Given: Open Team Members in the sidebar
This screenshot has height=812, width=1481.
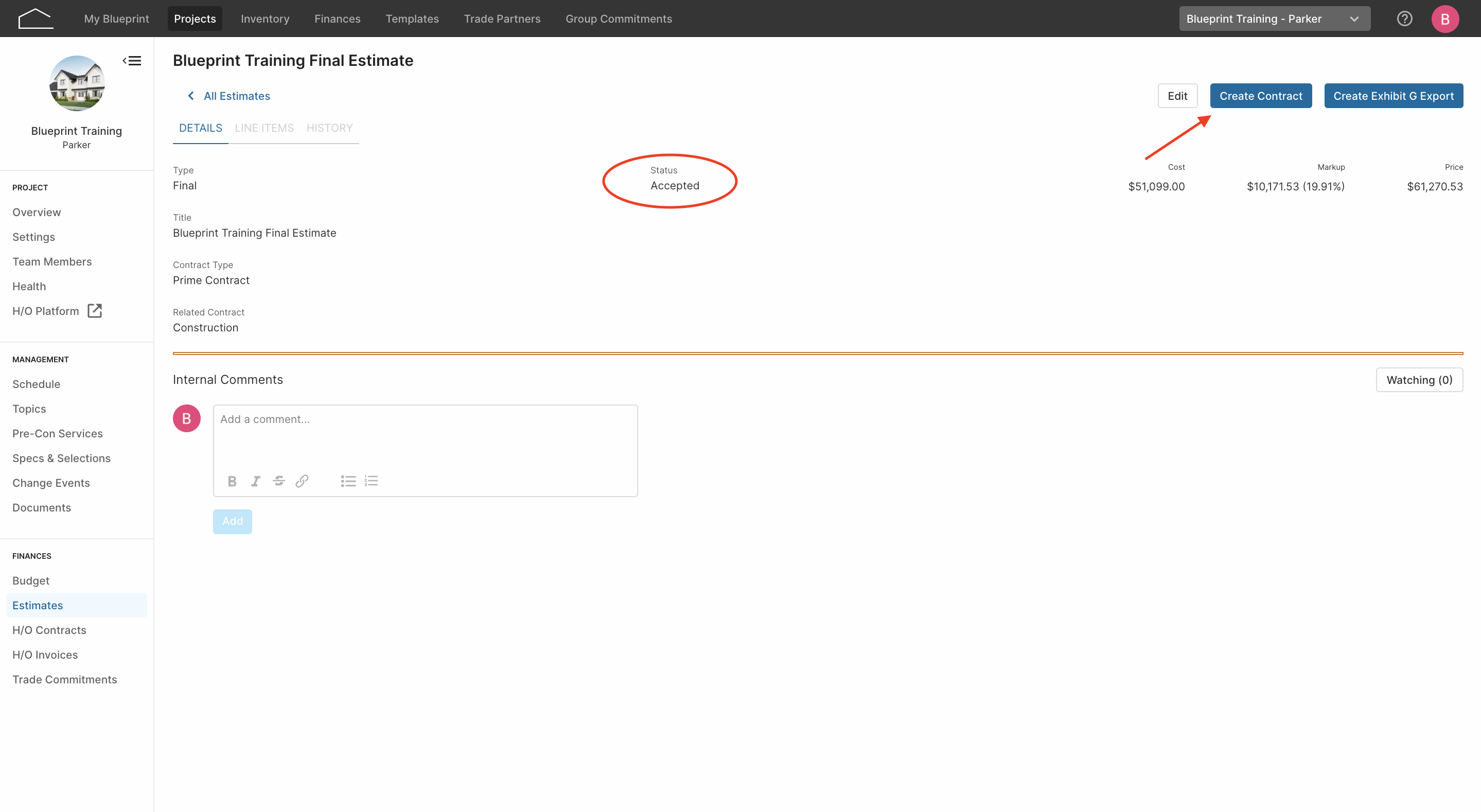Looking at the screenshot, I should 52,261.
